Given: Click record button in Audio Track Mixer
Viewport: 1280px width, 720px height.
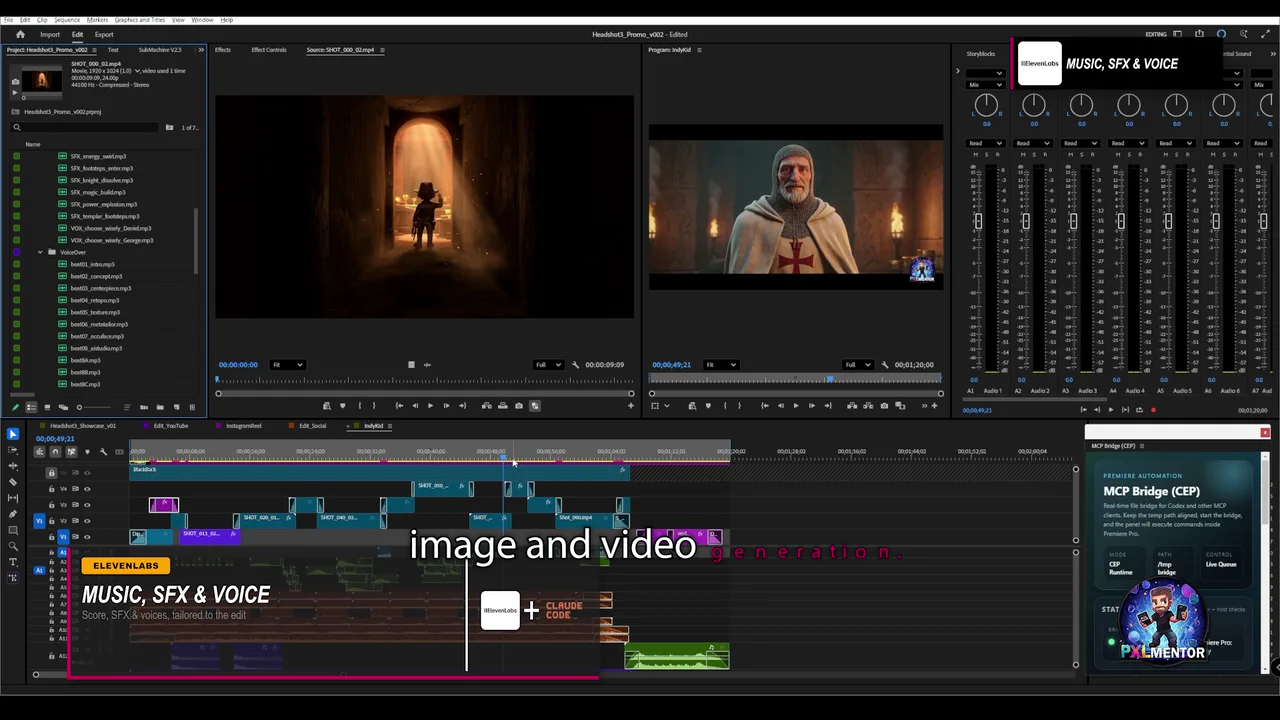Looking at the screenshot, I should 1153,410.
